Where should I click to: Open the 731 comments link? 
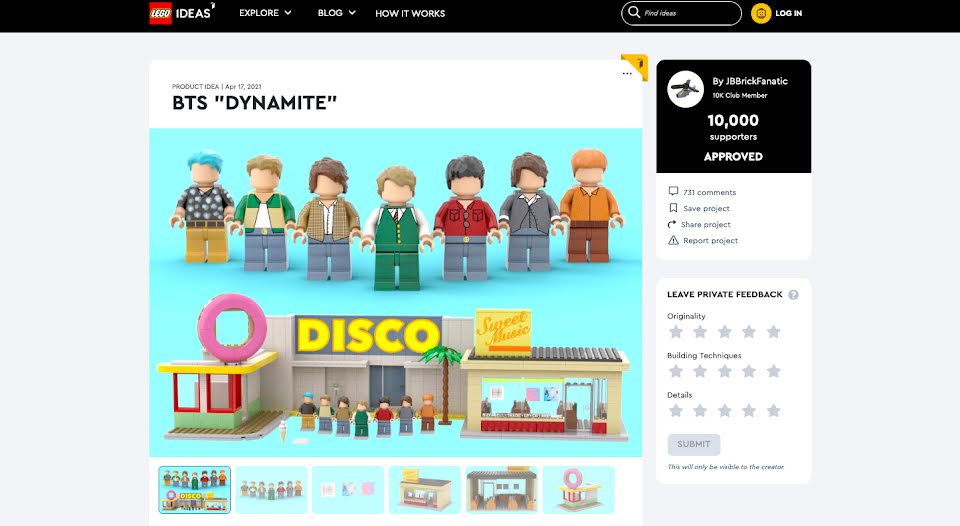pyautogui.click(x=710, y=192)
